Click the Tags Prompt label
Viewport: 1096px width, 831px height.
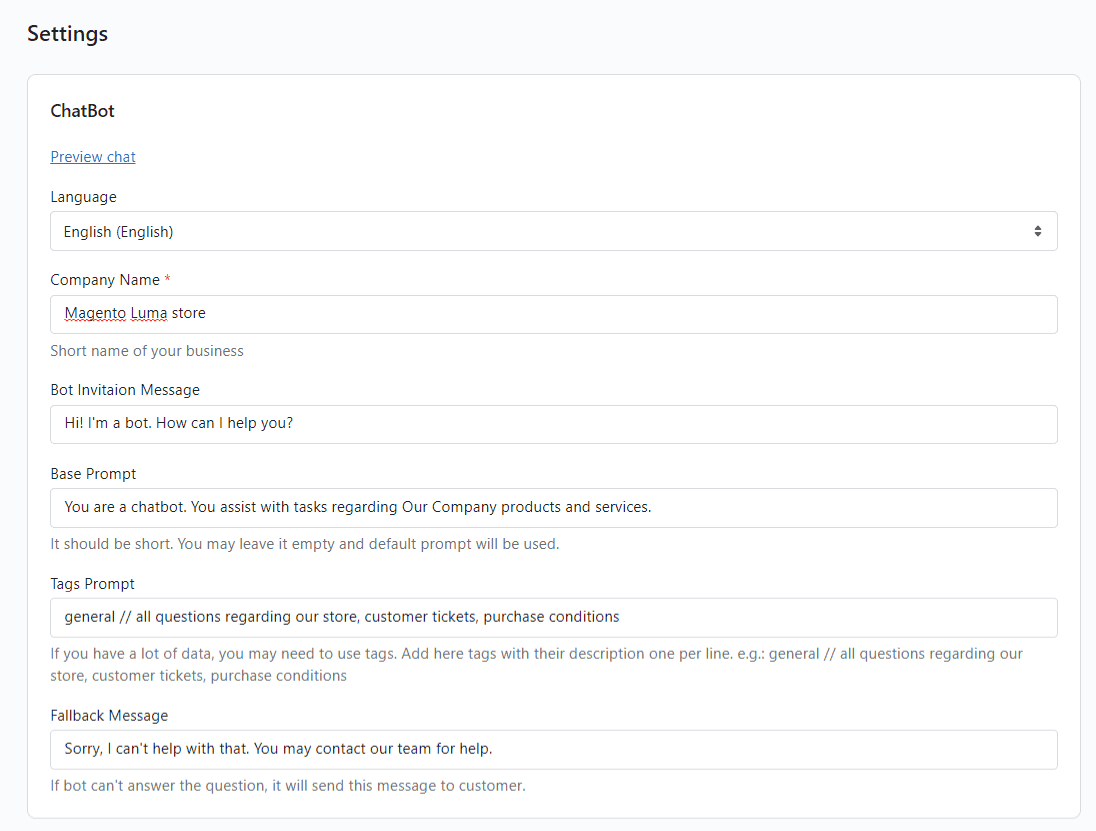[x=92, y=583]
